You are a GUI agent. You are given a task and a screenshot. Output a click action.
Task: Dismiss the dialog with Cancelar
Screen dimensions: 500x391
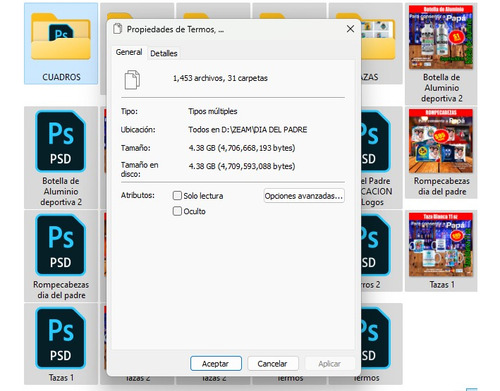(x=273, y=363)
